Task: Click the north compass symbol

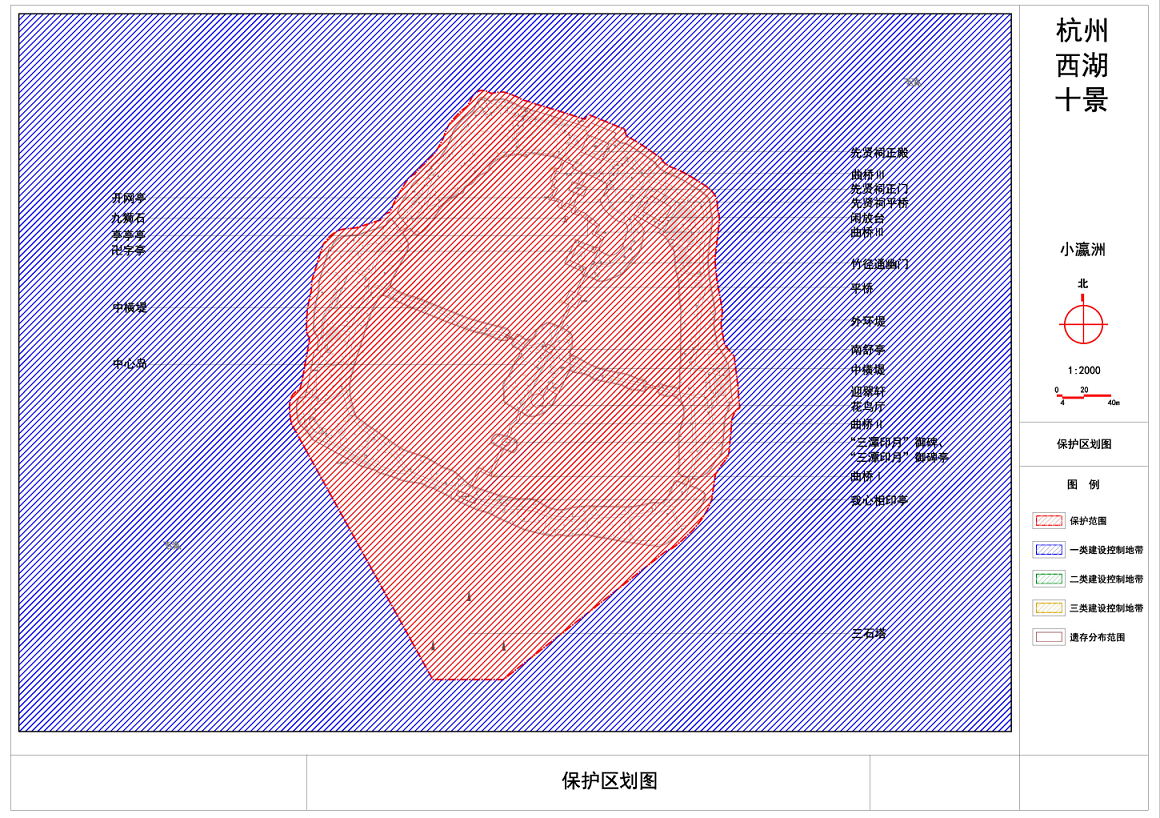Action: coord(1083,323)
